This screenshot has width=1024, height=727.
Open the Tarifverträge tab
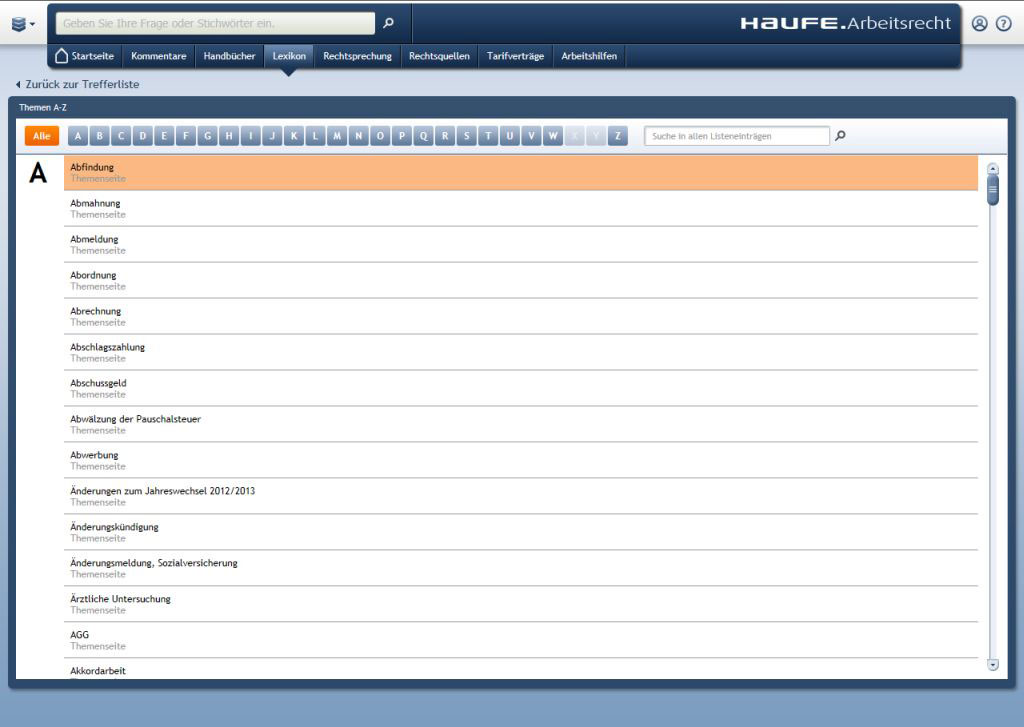coord(515,56)
